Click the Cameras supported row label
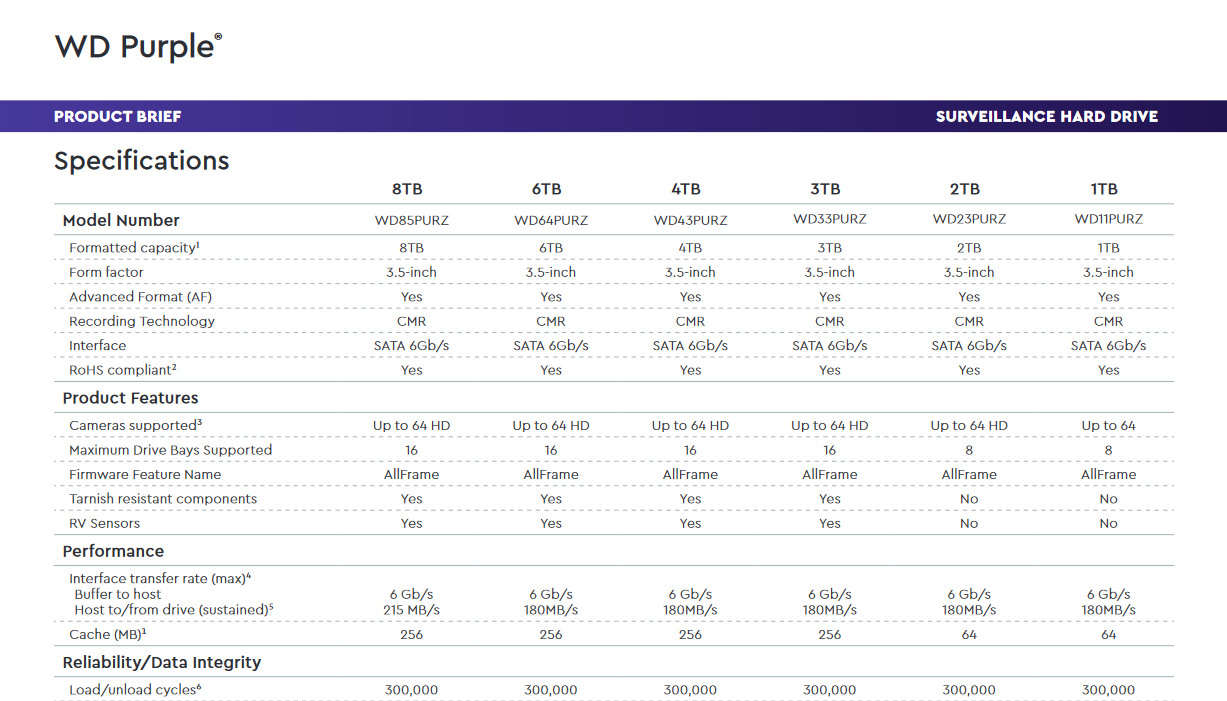This screenshot has width=1227, height=701. [136, 425]
